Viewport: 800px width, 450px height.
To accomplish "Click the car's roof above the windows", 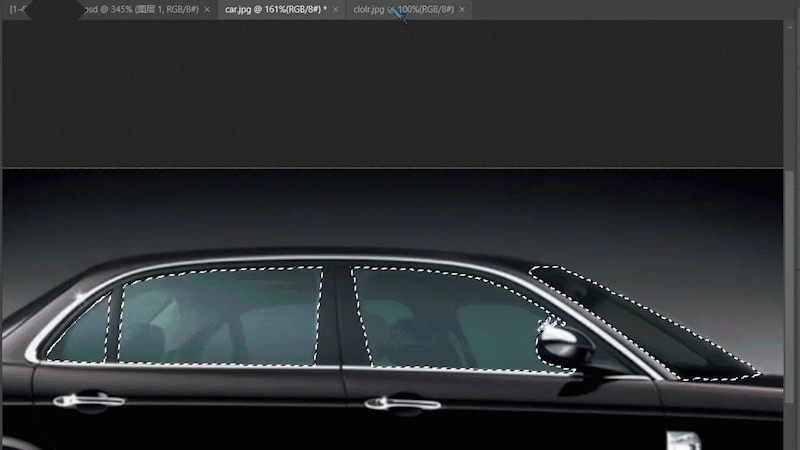I will (300, 256).
